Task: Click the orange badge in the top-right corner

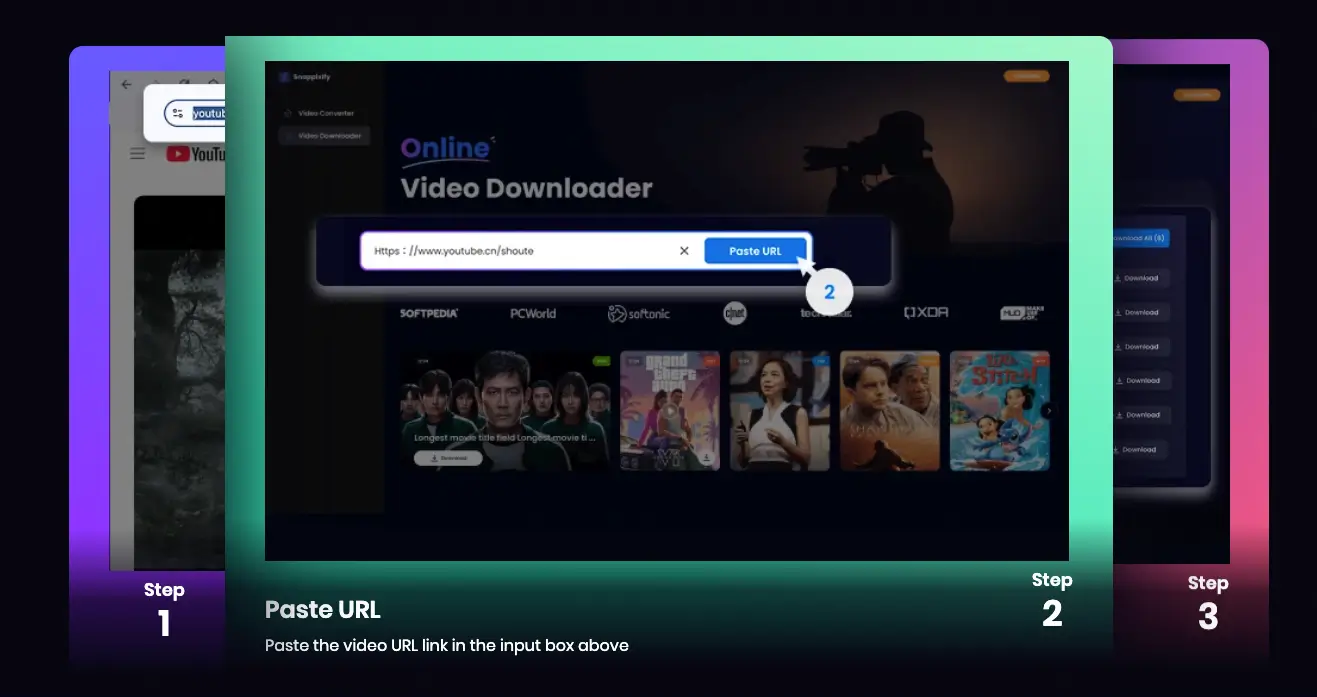Action: (x=1026, y=75)
